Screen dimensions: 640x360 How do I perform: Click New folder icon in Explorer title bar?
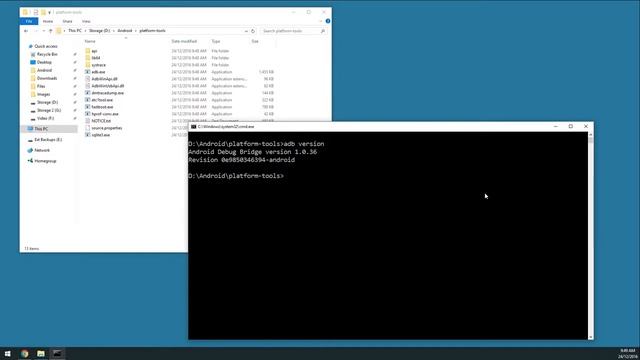(43, 12)
